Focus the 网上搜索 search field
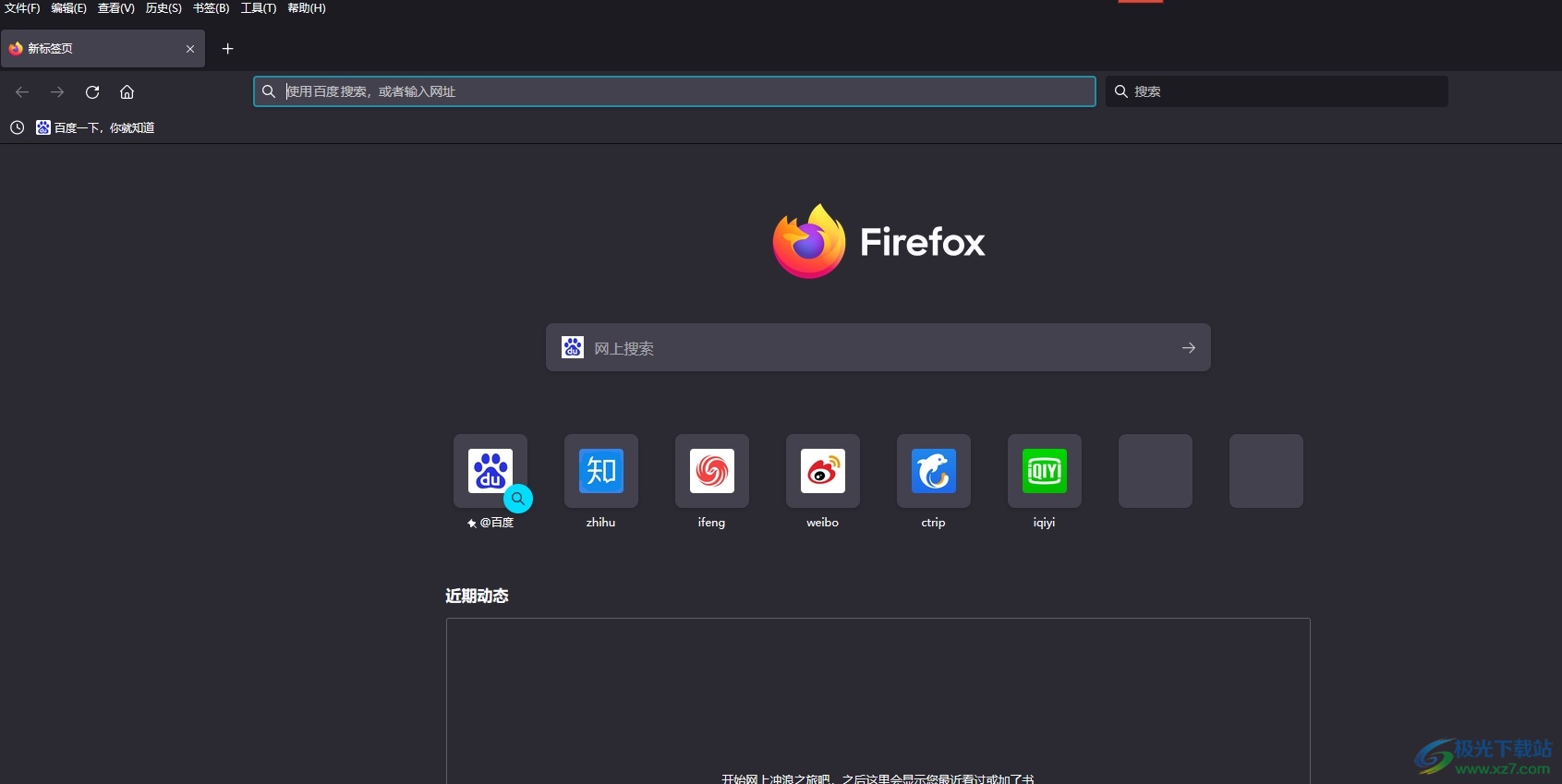The width and height of the screenshot is (1562, 784). [x=878, y=347]
